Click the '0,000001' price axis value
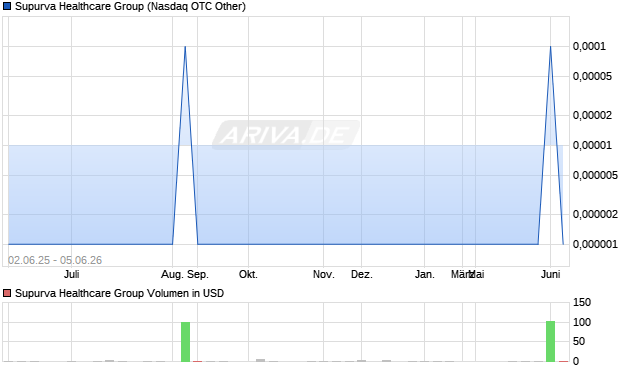This screenshot has height=371, width=620. tap(595, 244)
